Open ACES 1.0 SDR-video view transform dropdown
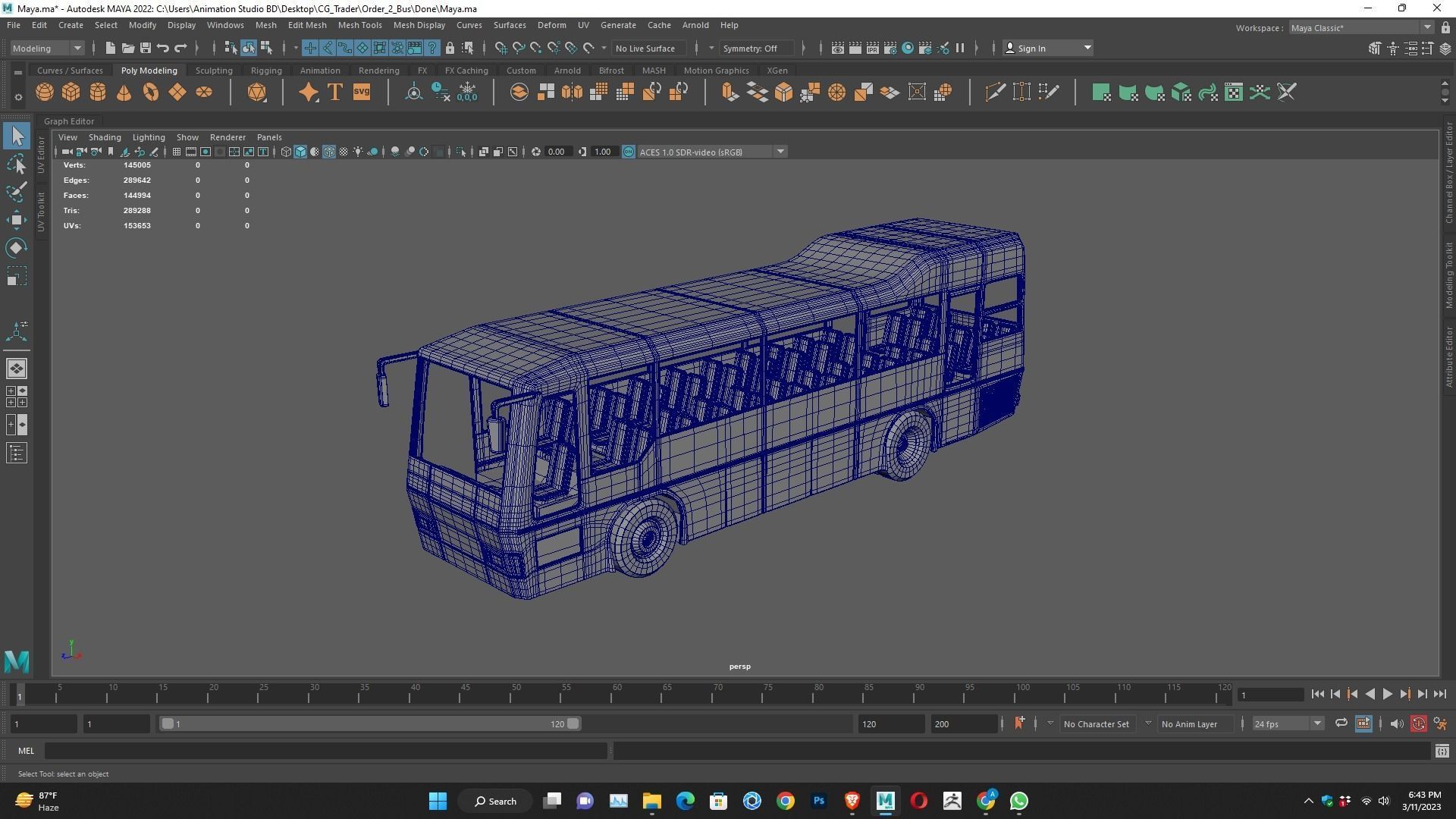Screen dimensions: 1456x819 point(712,152)
